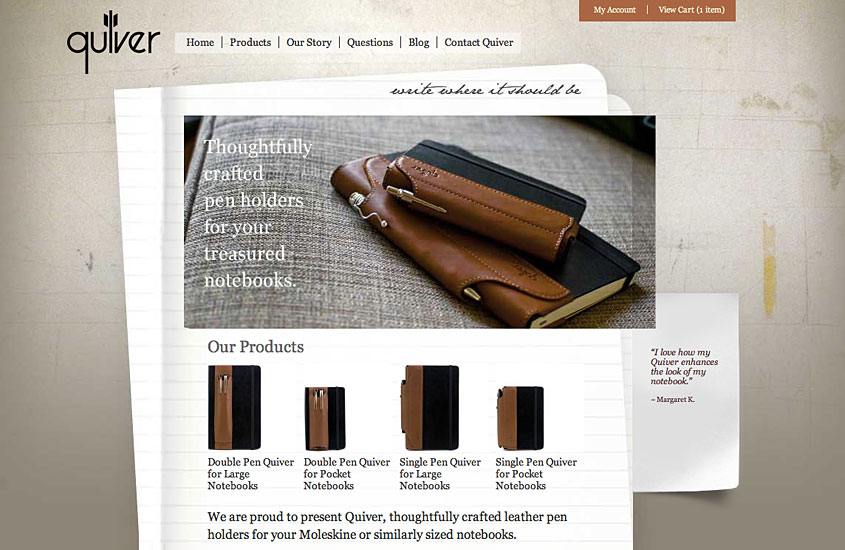Click the Our Products heading

(x=255, y=346)
